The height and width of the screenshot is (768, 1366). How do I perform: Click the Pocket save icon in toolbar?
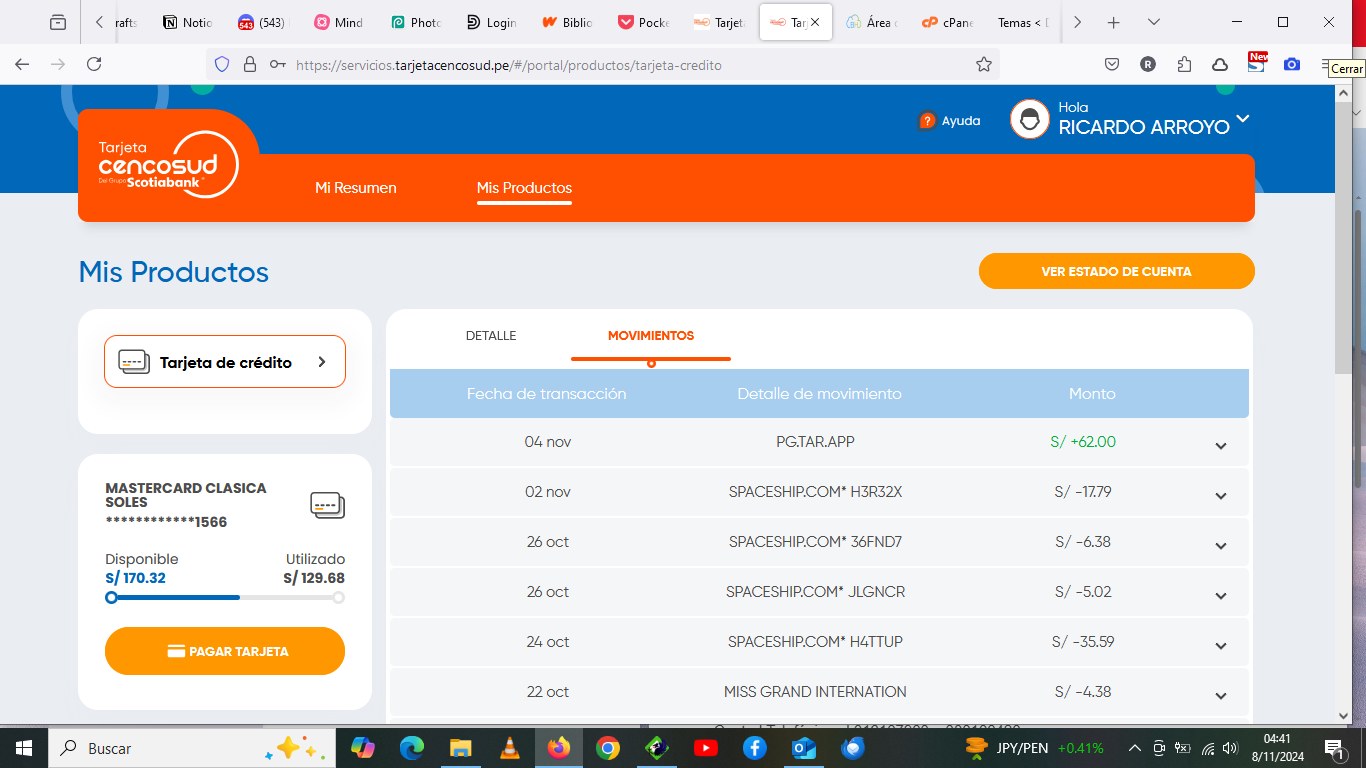pos(1111,64)
